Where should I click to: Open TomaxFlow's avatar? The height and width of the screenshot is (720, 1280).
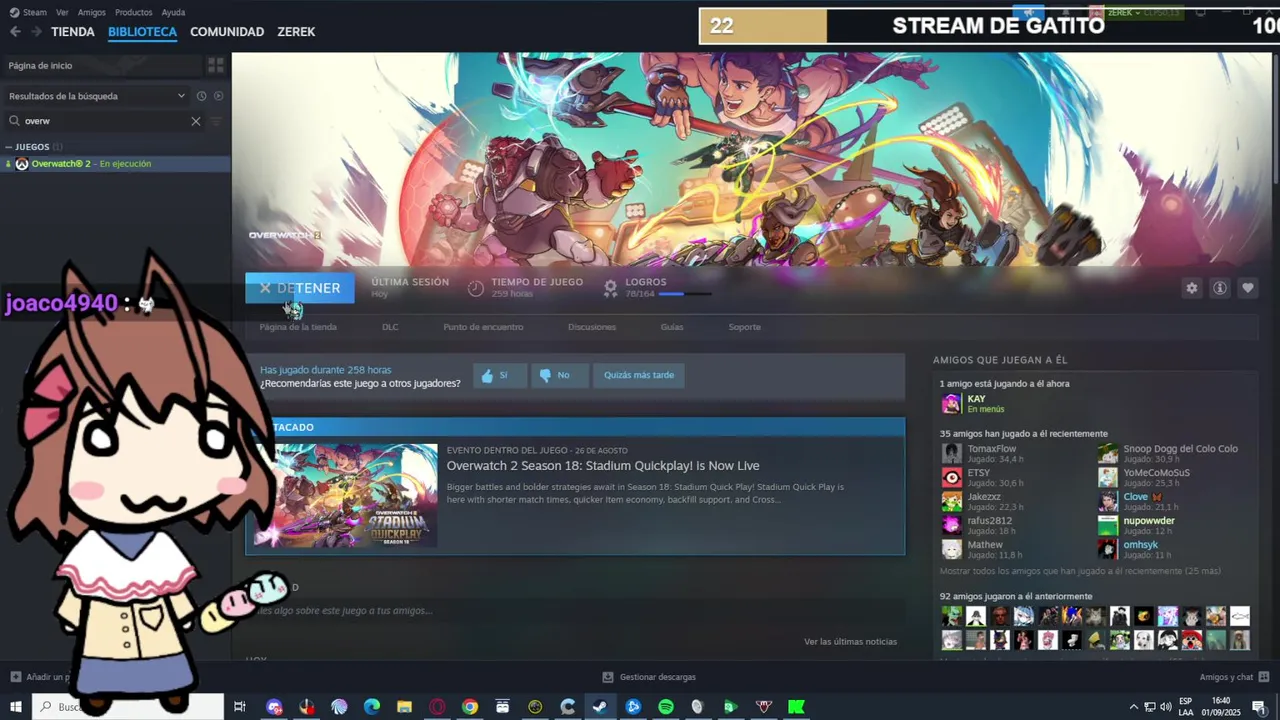coord(952,453)
